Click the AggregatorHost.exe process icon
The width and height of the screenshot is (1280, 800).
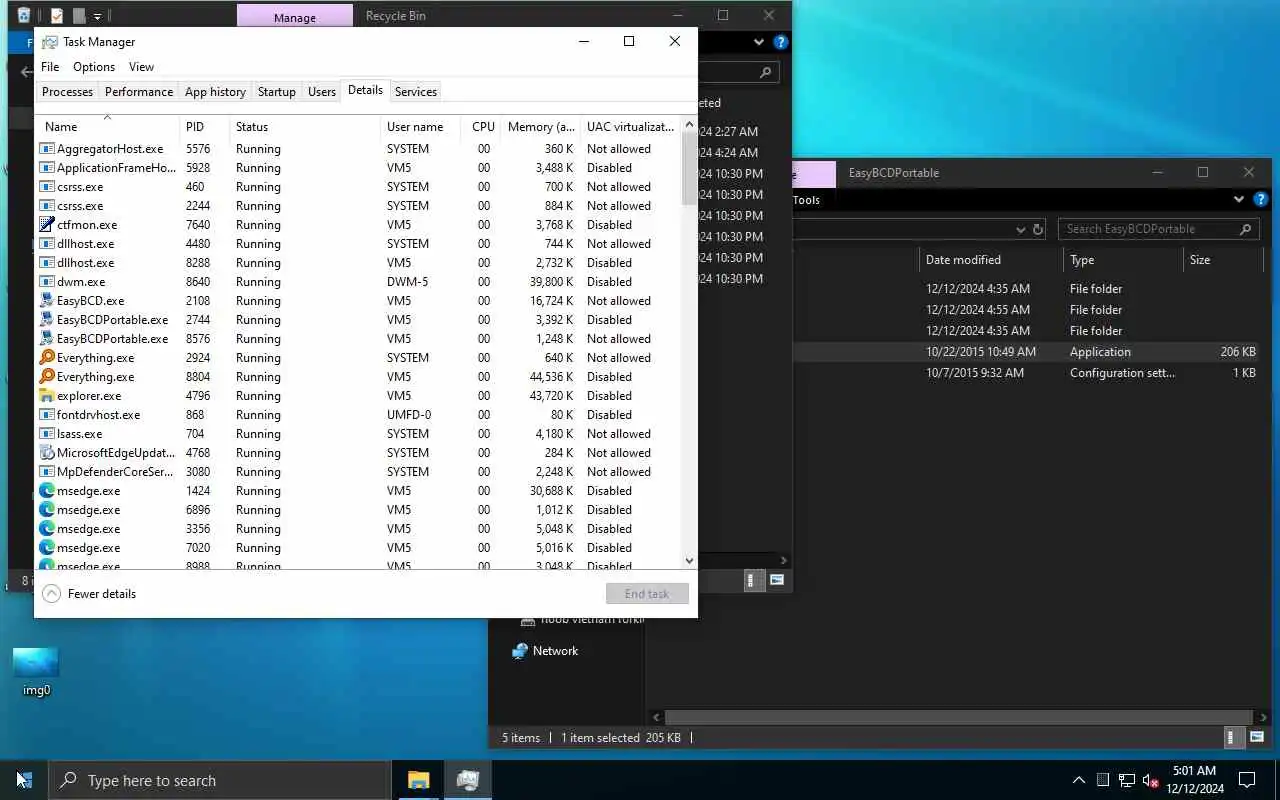click(47, 148)
